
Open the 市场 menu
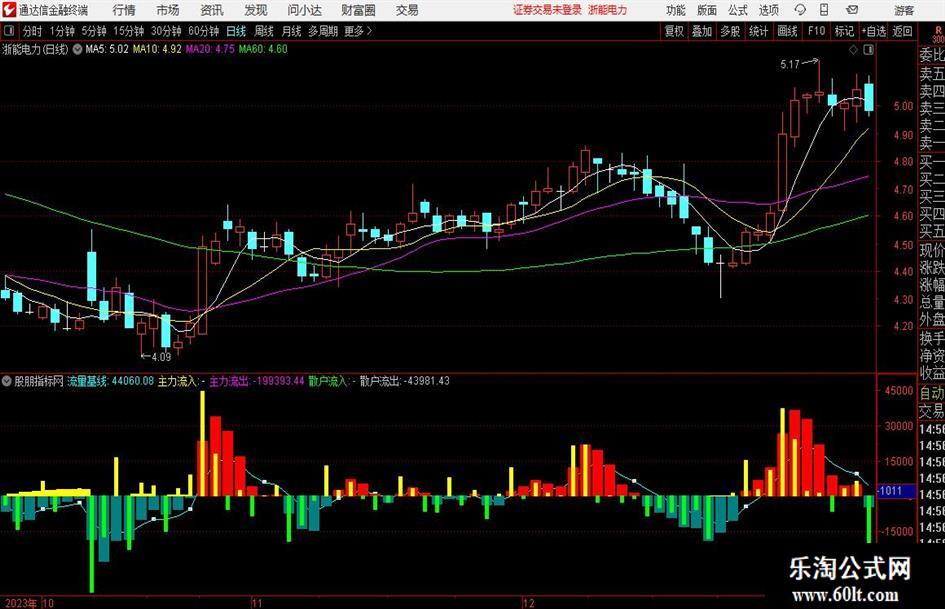[x=168, y=10]
